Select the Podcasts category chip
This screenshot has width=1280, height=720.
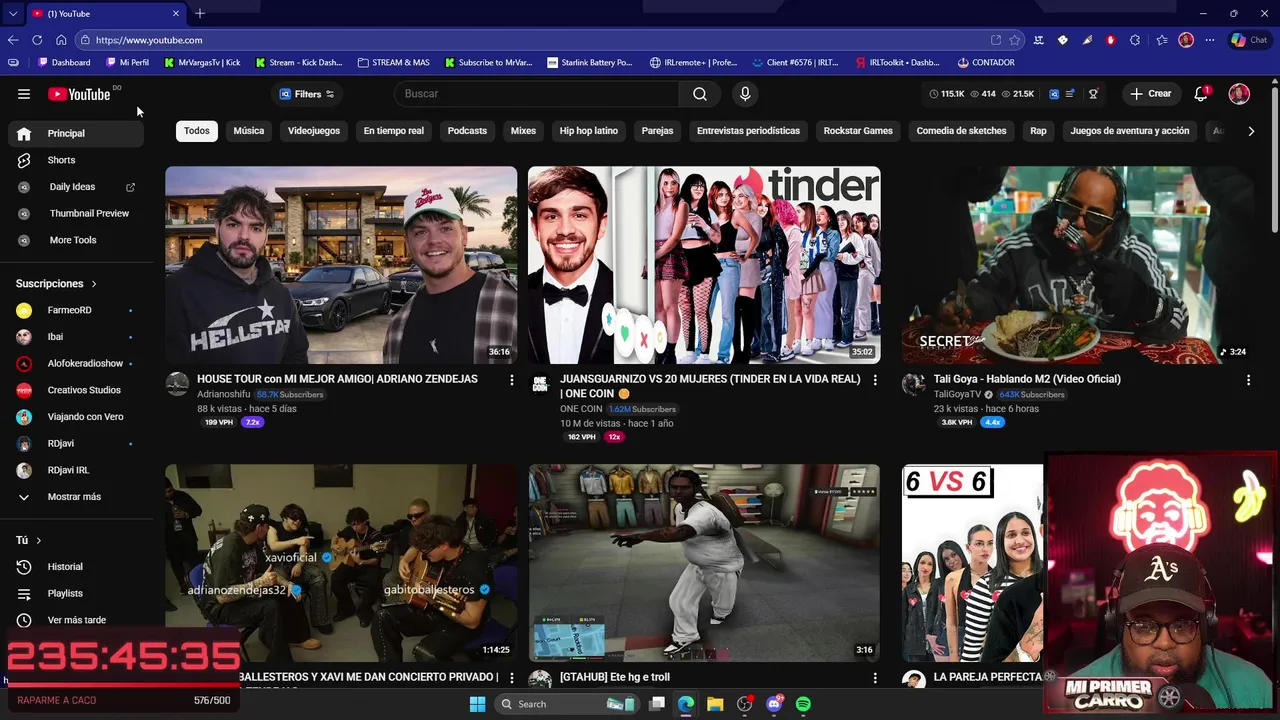tap(467, 131)
